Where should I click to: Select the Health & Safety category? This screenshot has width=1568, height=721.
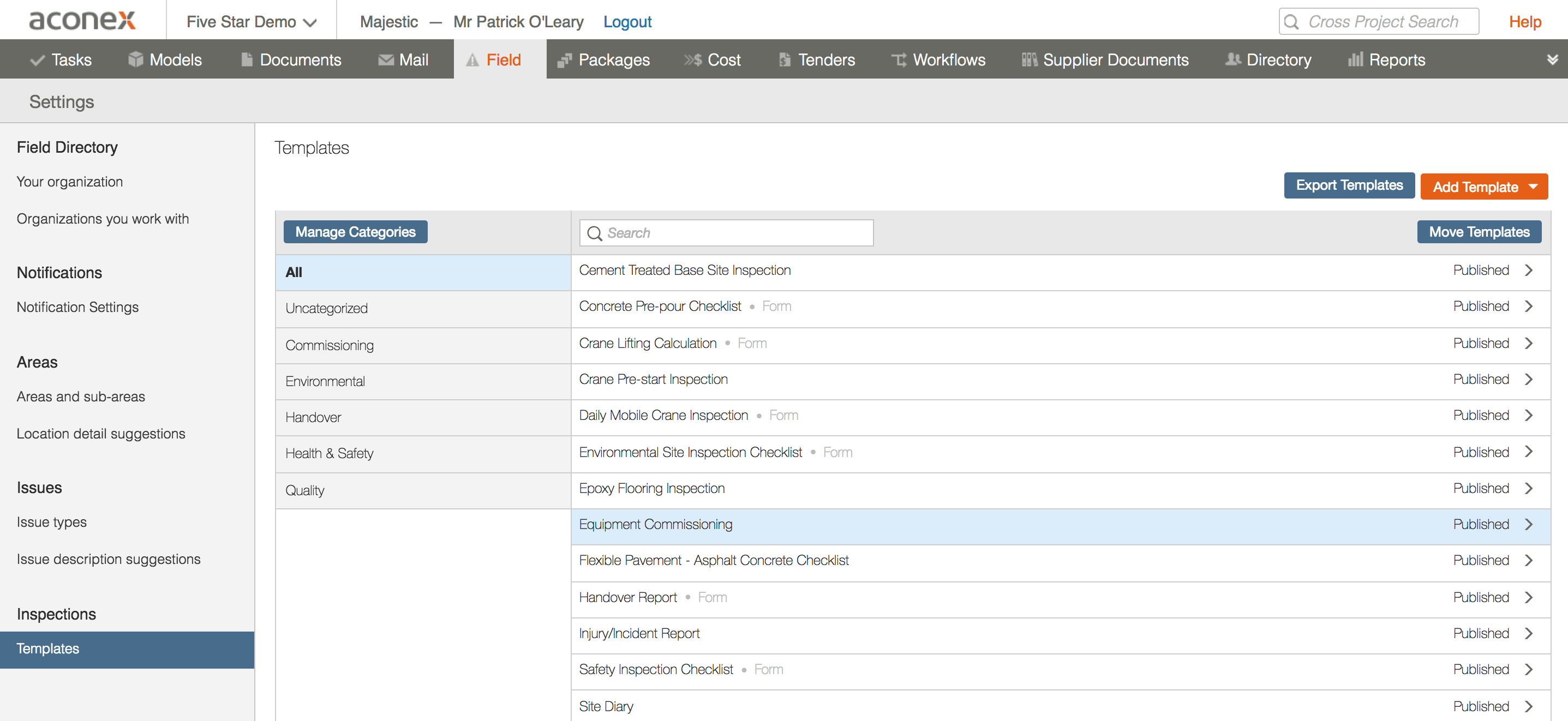(x=330, y=453)
